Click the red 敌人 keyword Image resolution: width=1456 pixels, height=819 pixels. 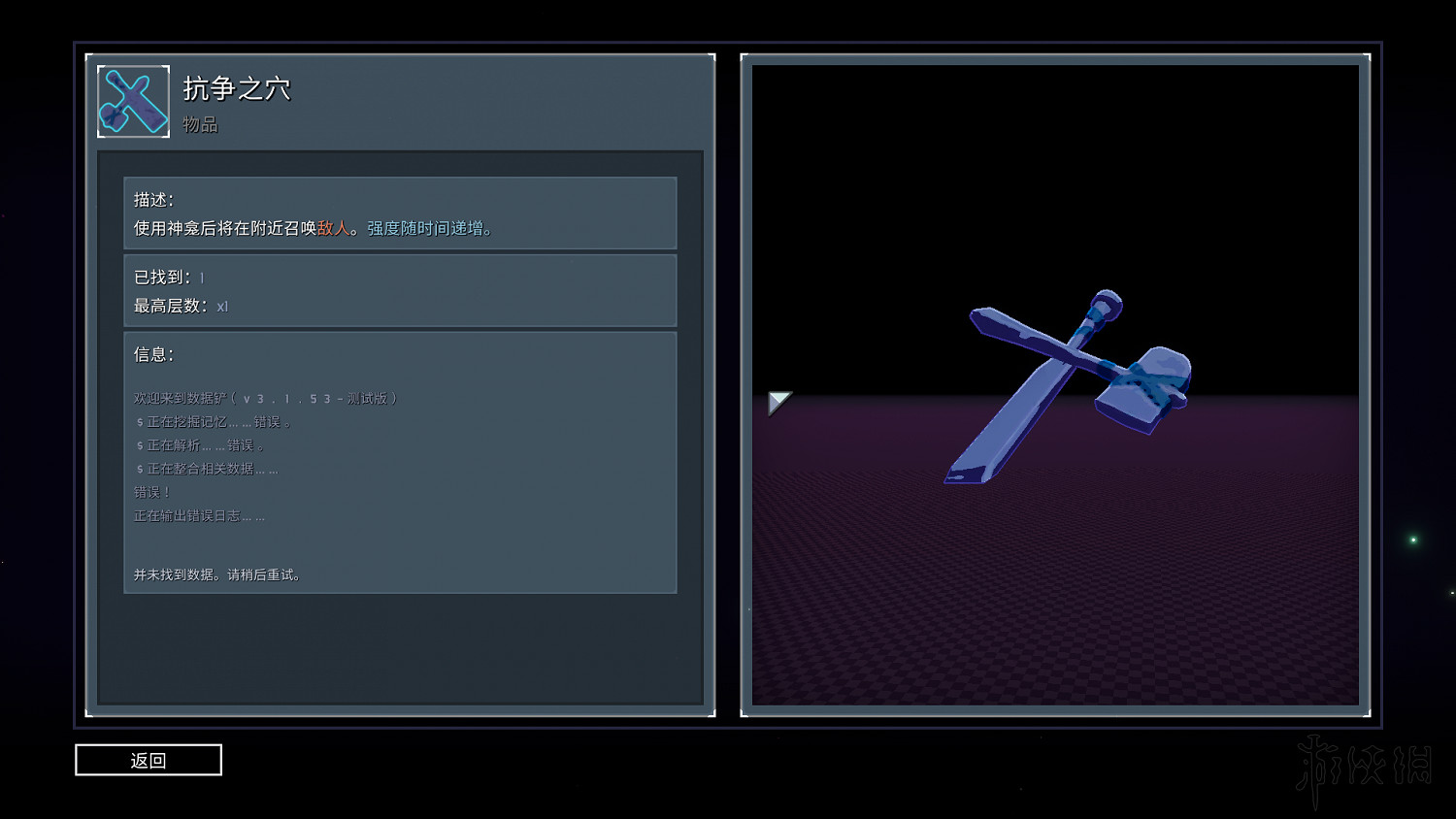click(333, 228)
